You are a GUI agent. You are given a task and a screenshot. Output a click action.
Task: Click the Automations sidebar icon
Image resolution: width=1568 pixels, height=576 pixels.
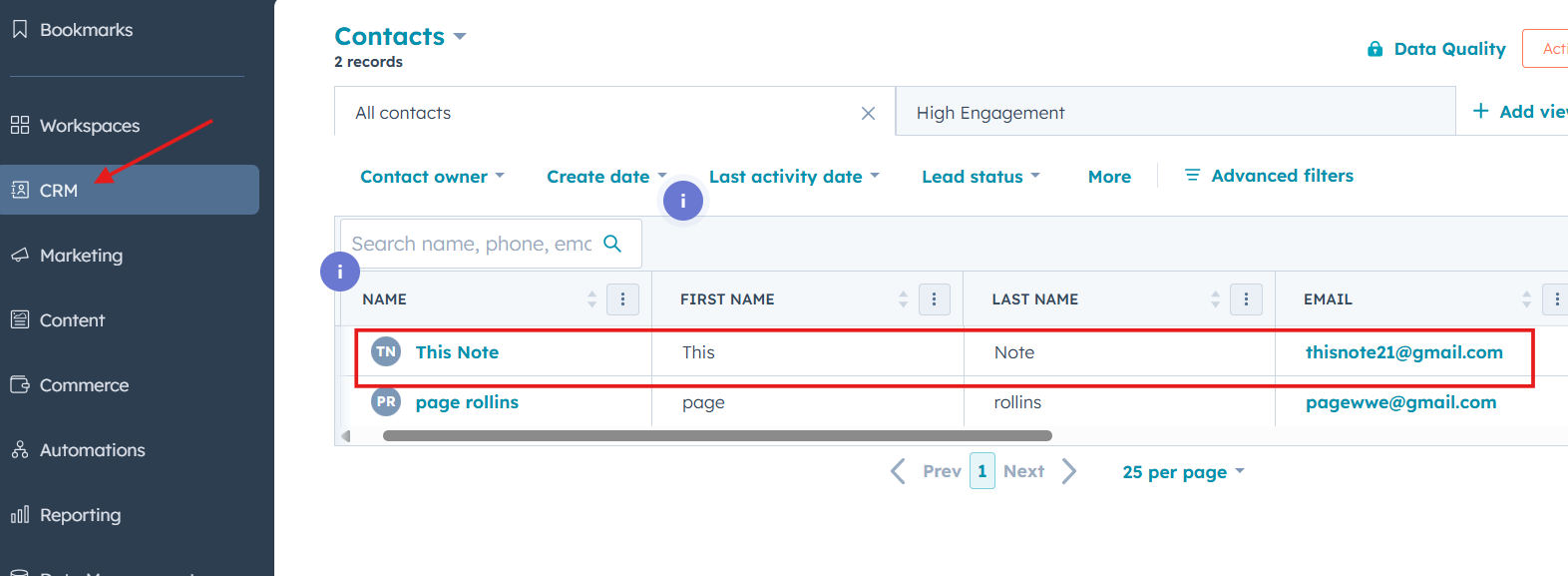[x=20, y=450]
